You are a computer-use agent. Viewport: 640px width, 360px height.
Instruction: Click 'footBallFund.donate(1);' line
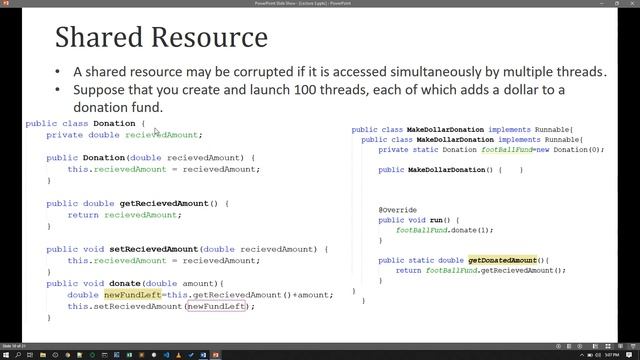tap(444, 230)
